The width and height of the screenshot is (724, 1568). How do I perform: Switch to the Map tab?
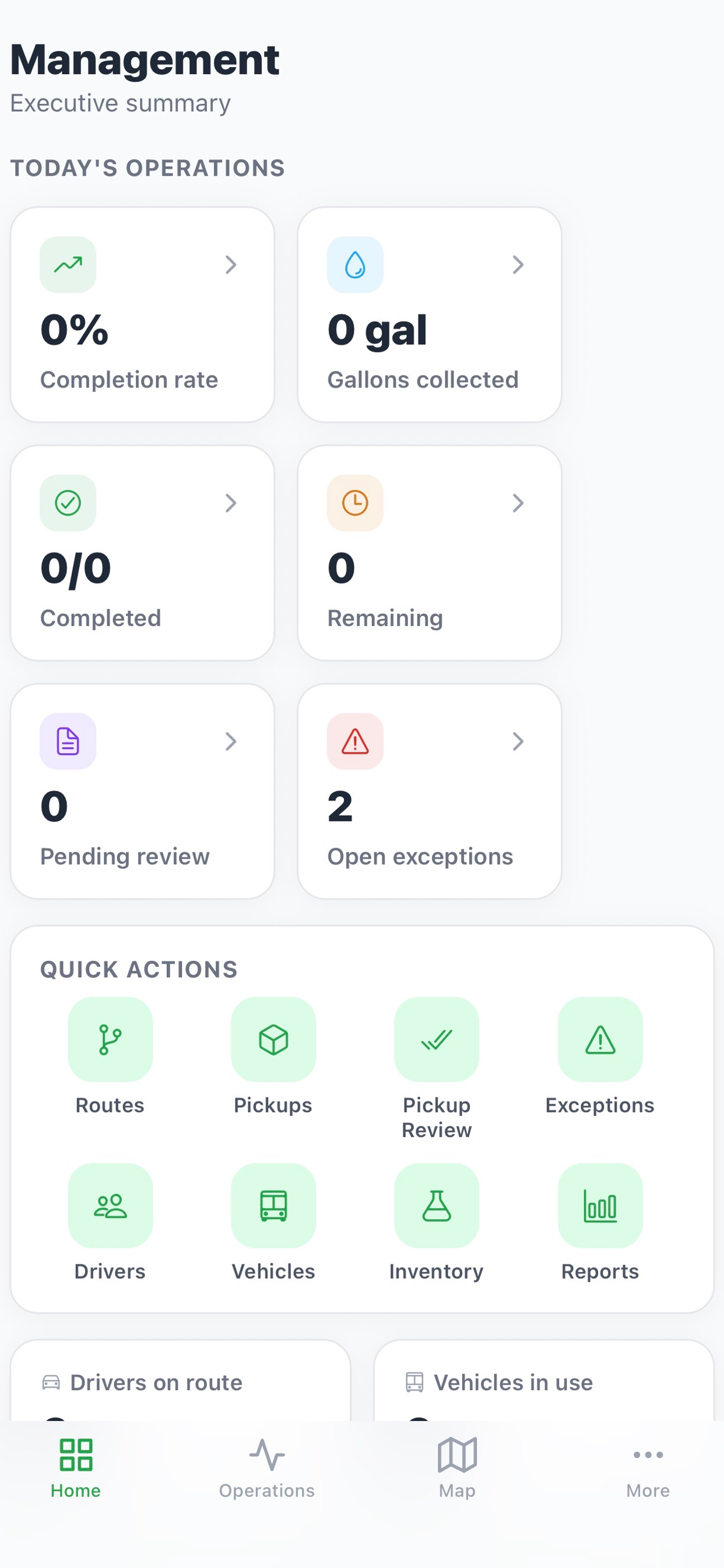pos(457,1468)
